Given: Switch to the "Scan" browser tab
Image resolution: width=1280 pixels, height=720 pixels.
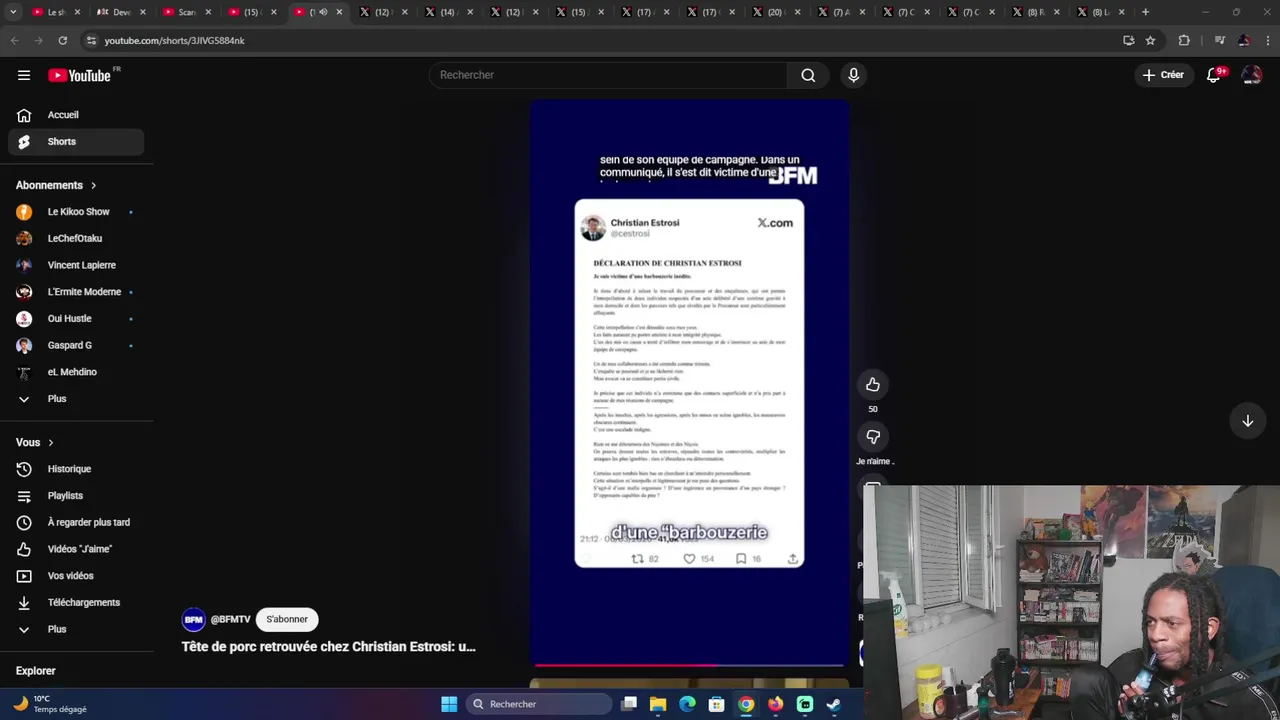Looking at the screenshot, I should click(x=188, y=12).
